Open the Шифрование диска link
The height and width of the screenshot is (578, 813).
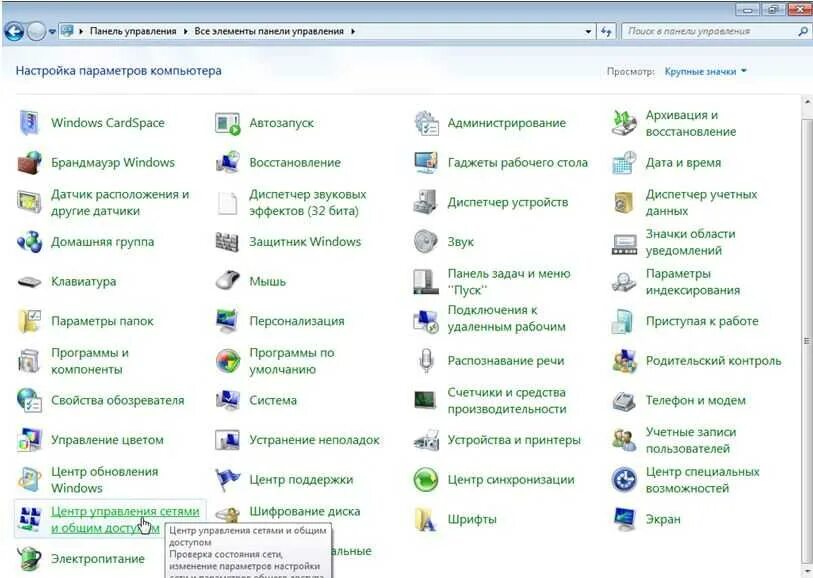coord(304,512)
